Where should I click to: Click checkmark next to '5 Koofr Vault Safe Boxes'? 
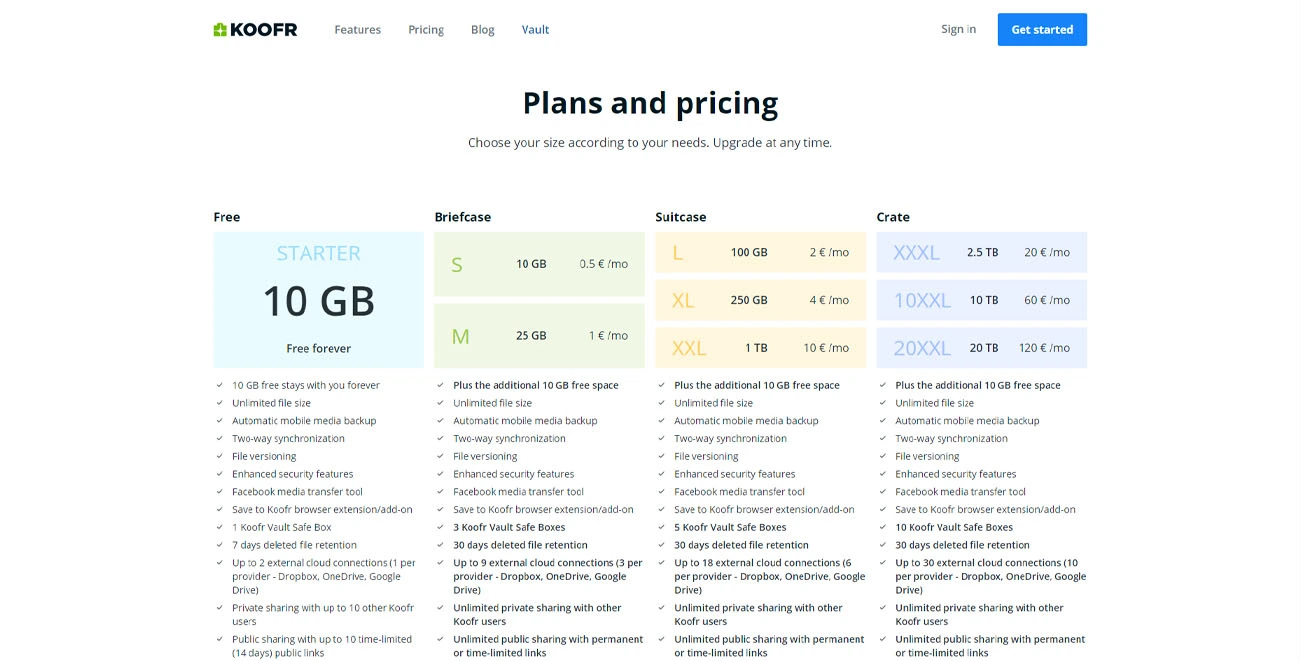pyautogui.click(x=662, y=527)
